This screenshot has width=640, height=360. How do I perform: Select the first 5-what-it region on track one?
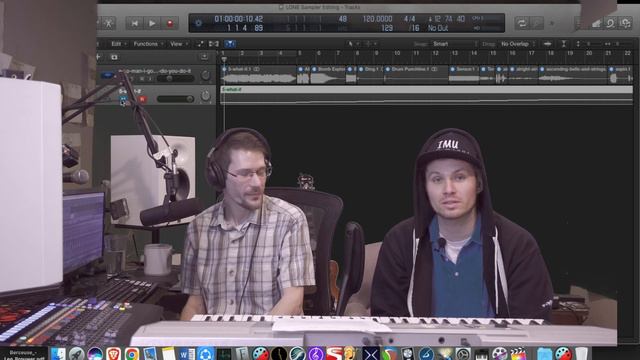tap(258, 75)
